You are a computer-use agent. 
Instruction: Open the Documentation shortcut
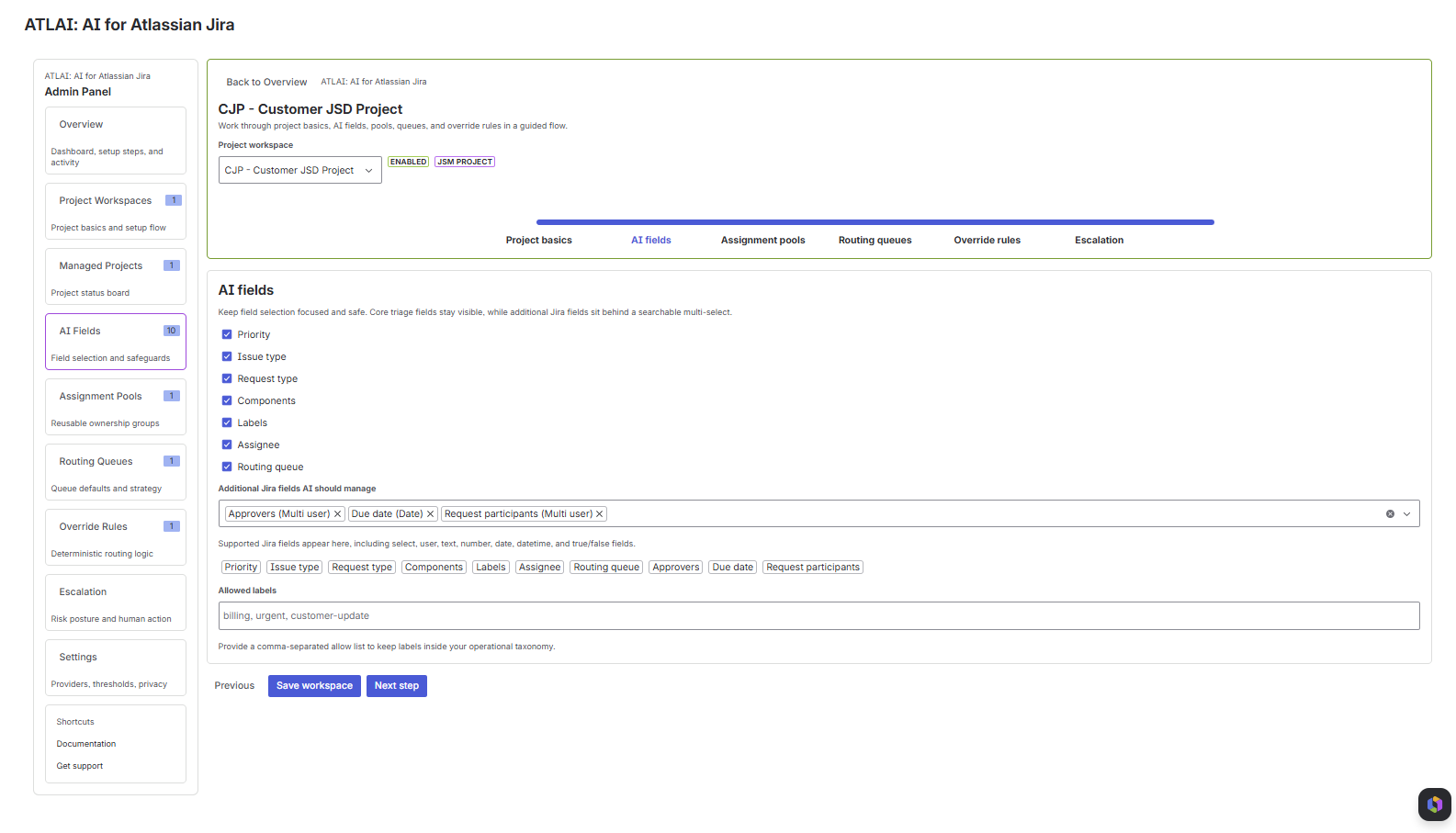(86, 744)
